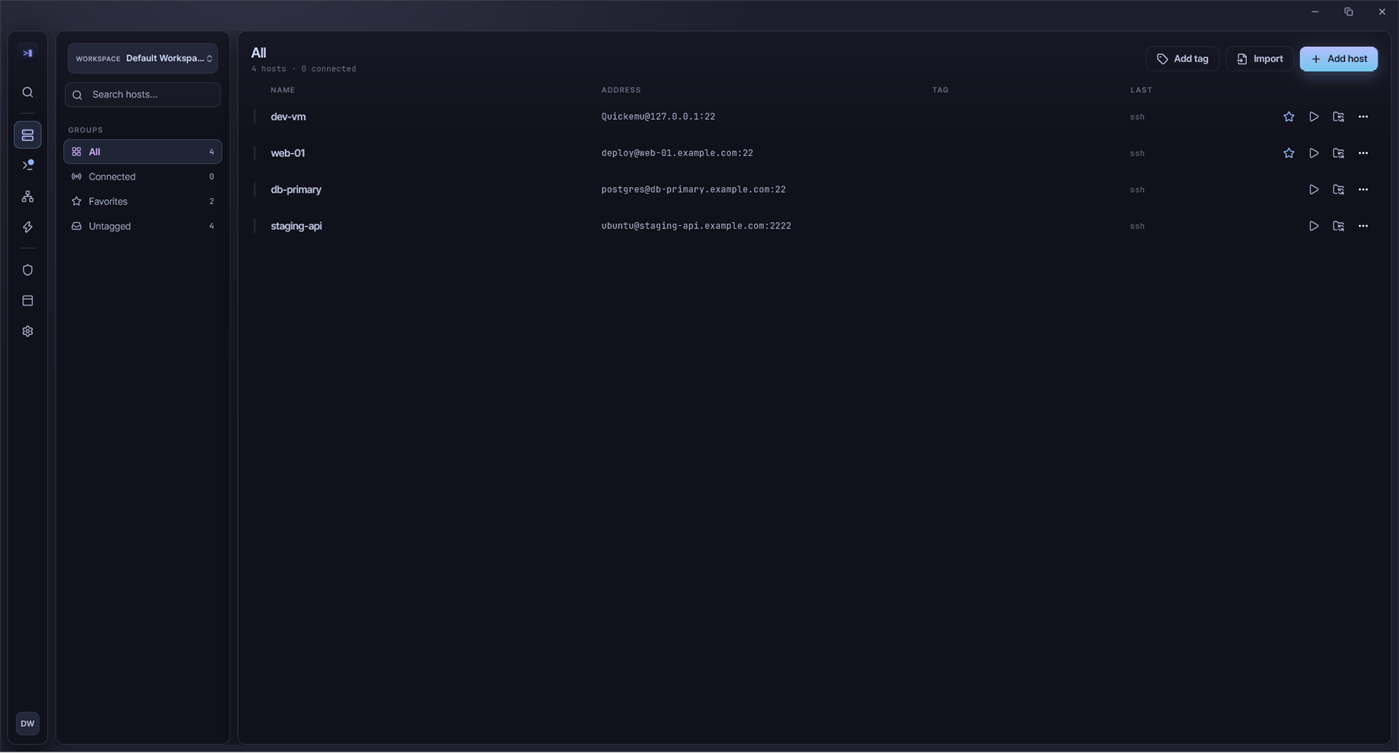Toggle favorite star on dev-vm
This screenshot has height=753, width=1399.
(1288, 117)
